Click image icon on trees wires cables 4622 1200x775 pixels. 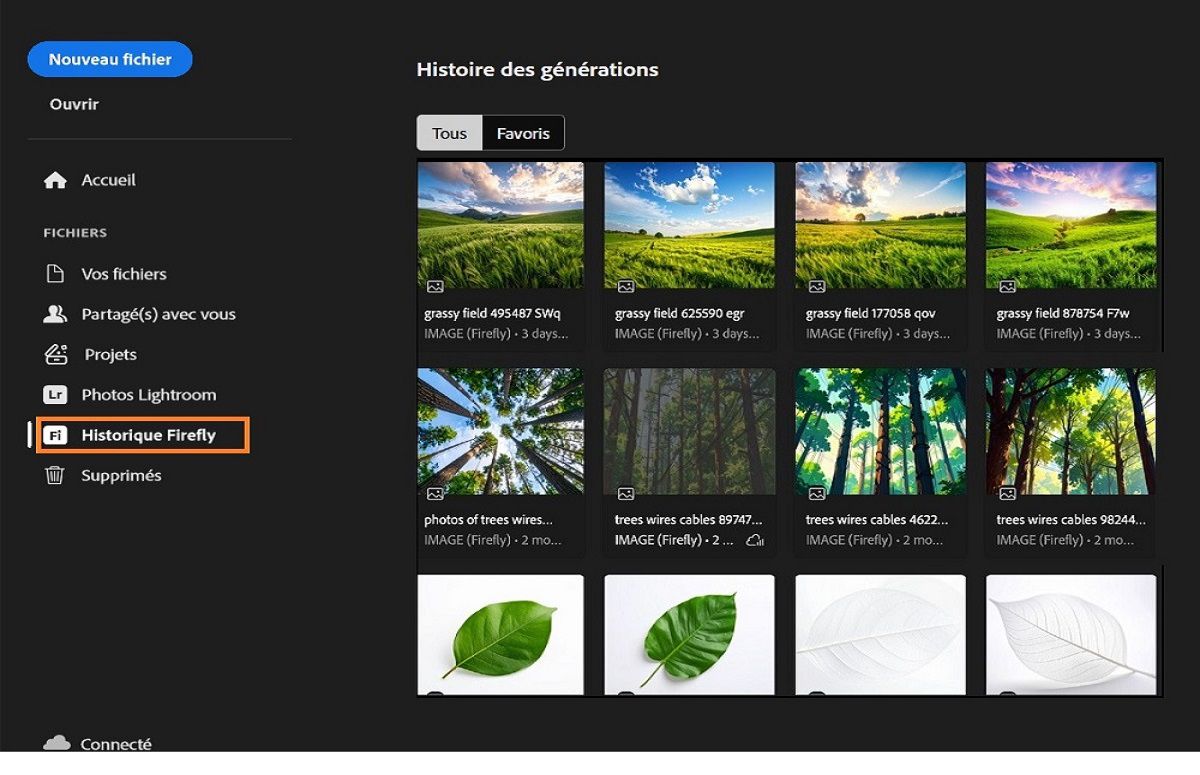[817, 493]
